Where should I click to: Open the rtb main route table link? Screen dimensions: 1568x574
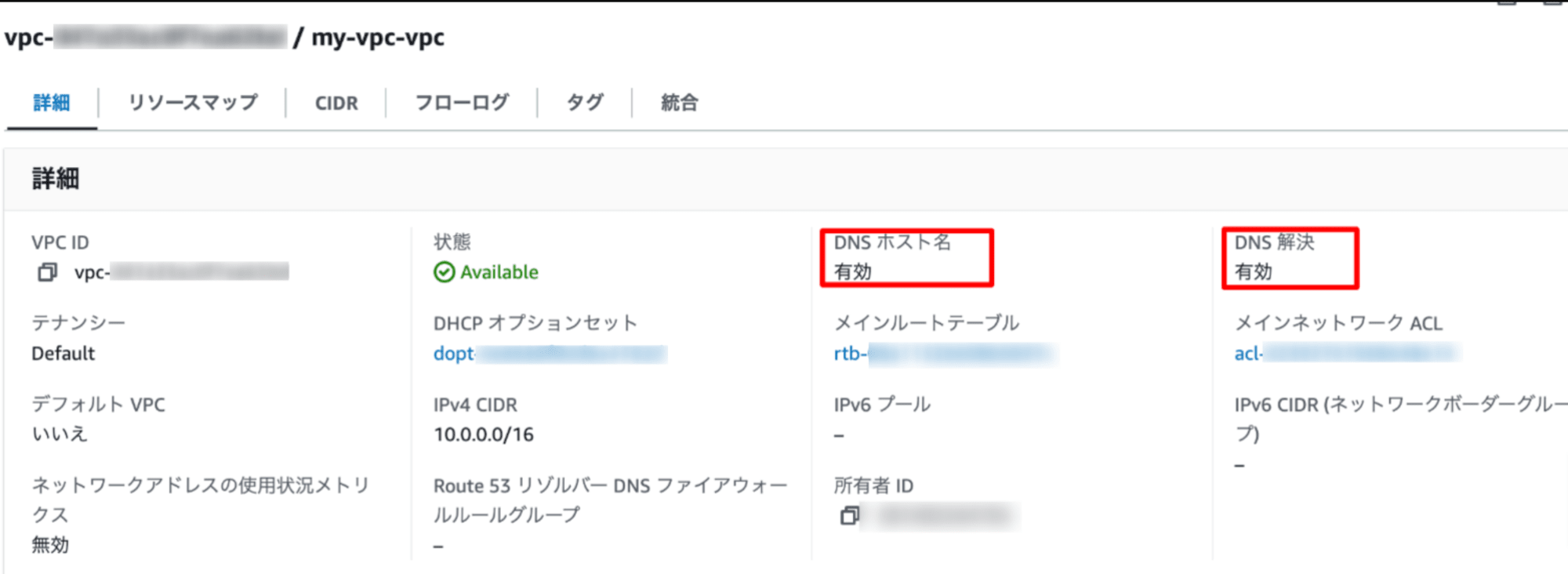943,354
